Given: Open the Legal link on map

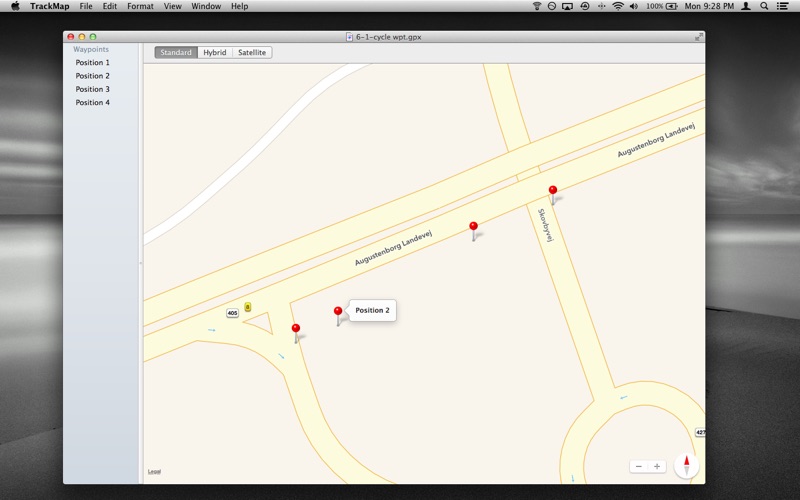Looking at the screenshot, I should (x=154, y=471).
